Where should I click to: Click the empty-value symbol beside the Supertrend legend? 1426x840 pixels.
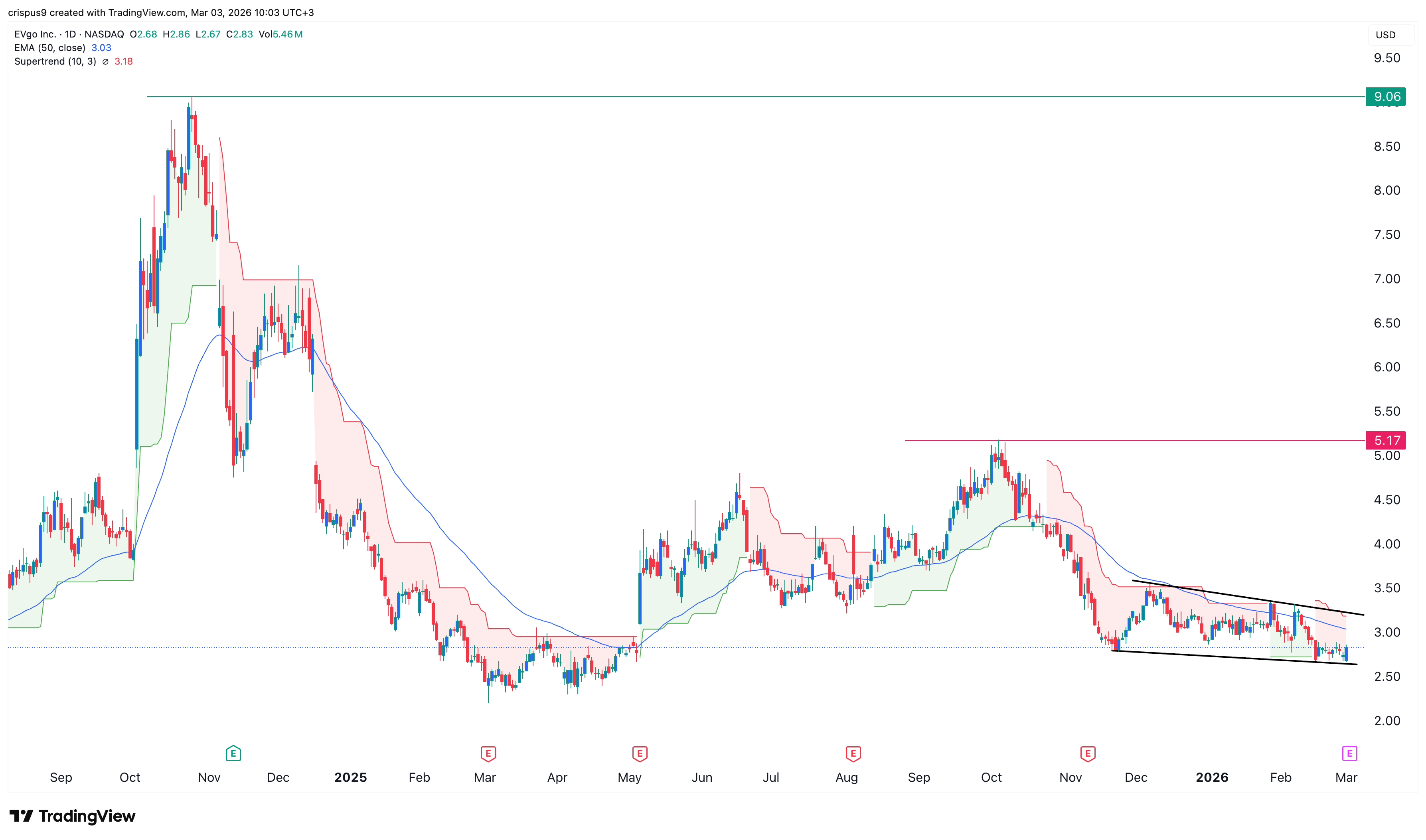click(105, 62)
